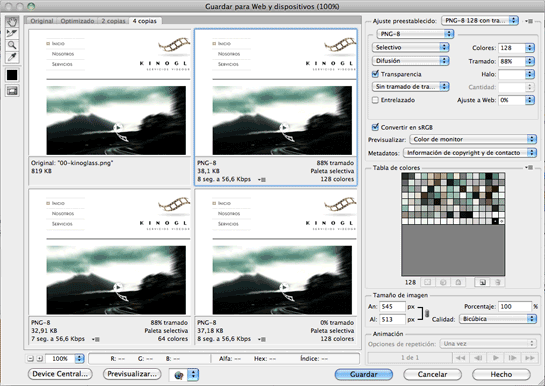
Task: Click the browser preview globe icon
Action: [179, 375]
